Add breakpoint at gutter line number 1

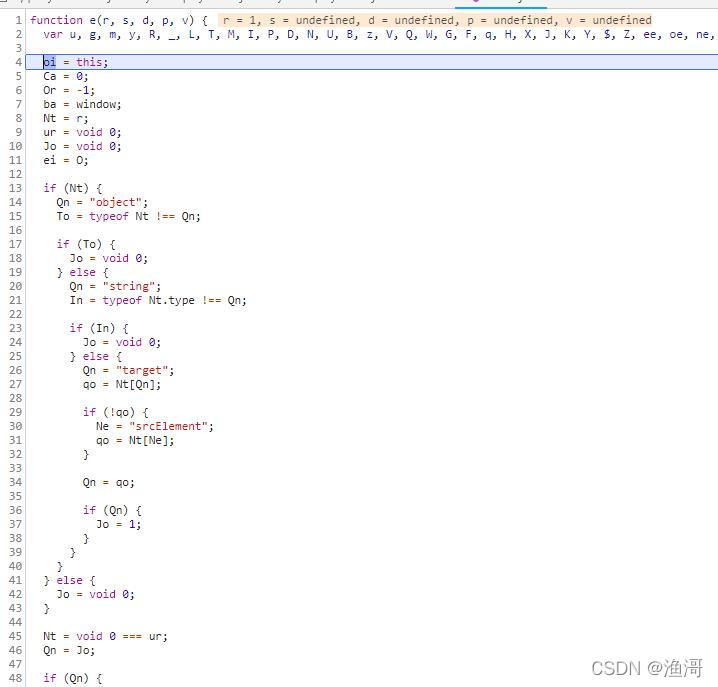tap(18, 20)
